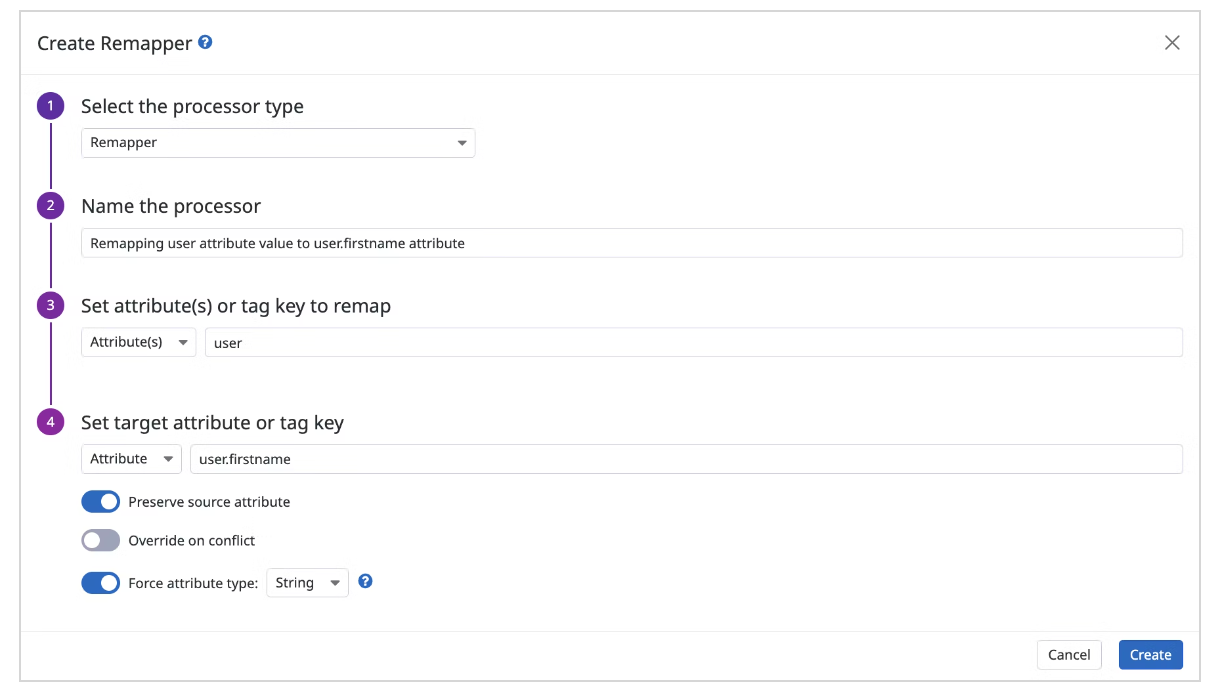Click the step 1 numbered circle
Screen dimensions: 1208x696
pyautogui.click(x=50, y=105)
